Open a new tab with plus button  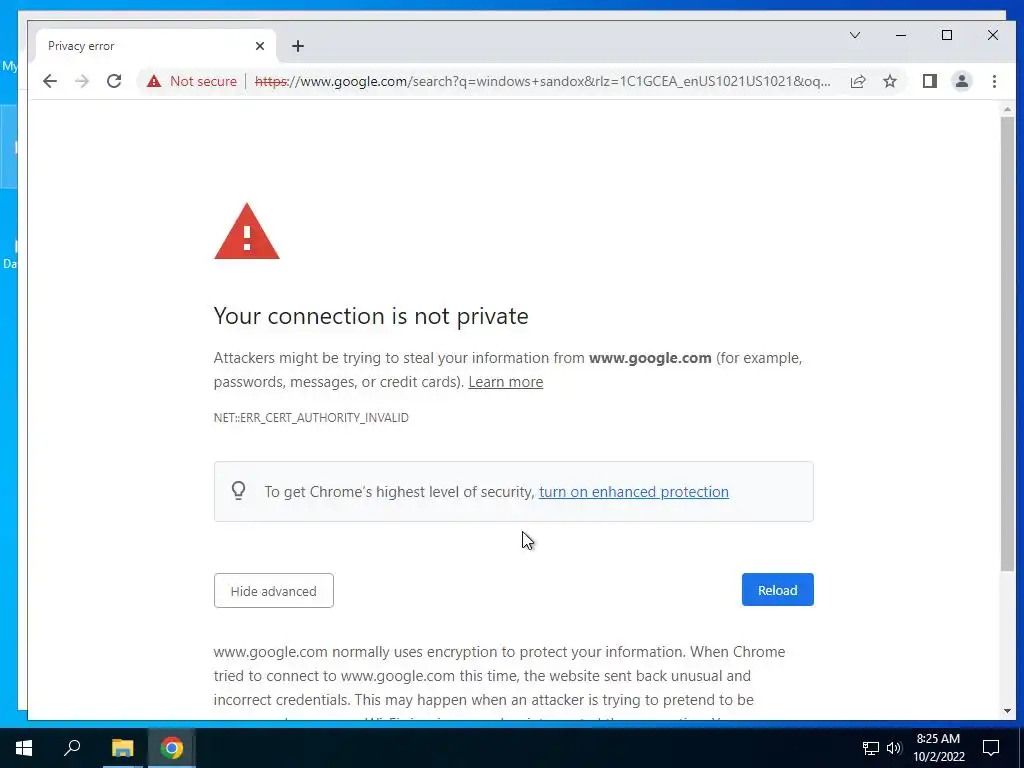298,46
